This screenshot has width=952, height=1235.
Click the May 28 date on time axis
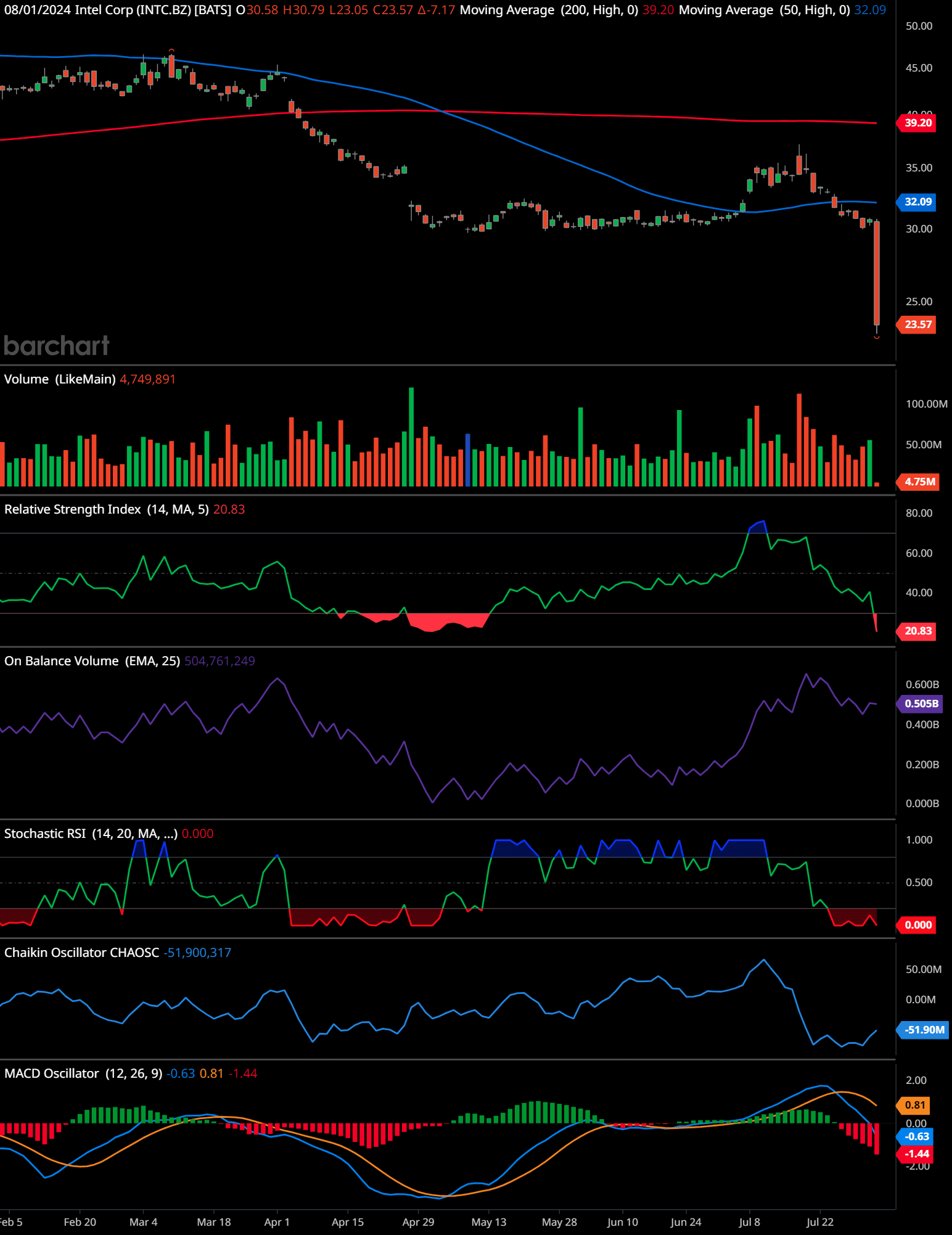[x=559, y=1222]
